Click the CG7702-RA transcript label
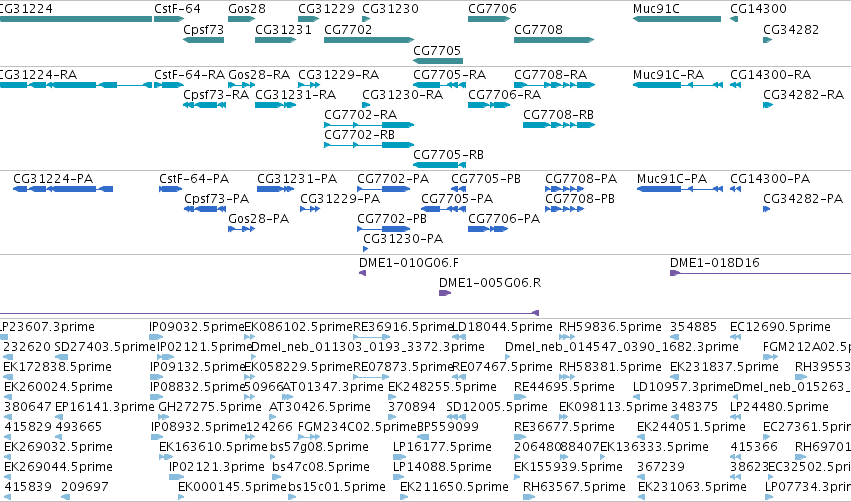This screenshot has height=502, width=851. click(x=360, y=115)
